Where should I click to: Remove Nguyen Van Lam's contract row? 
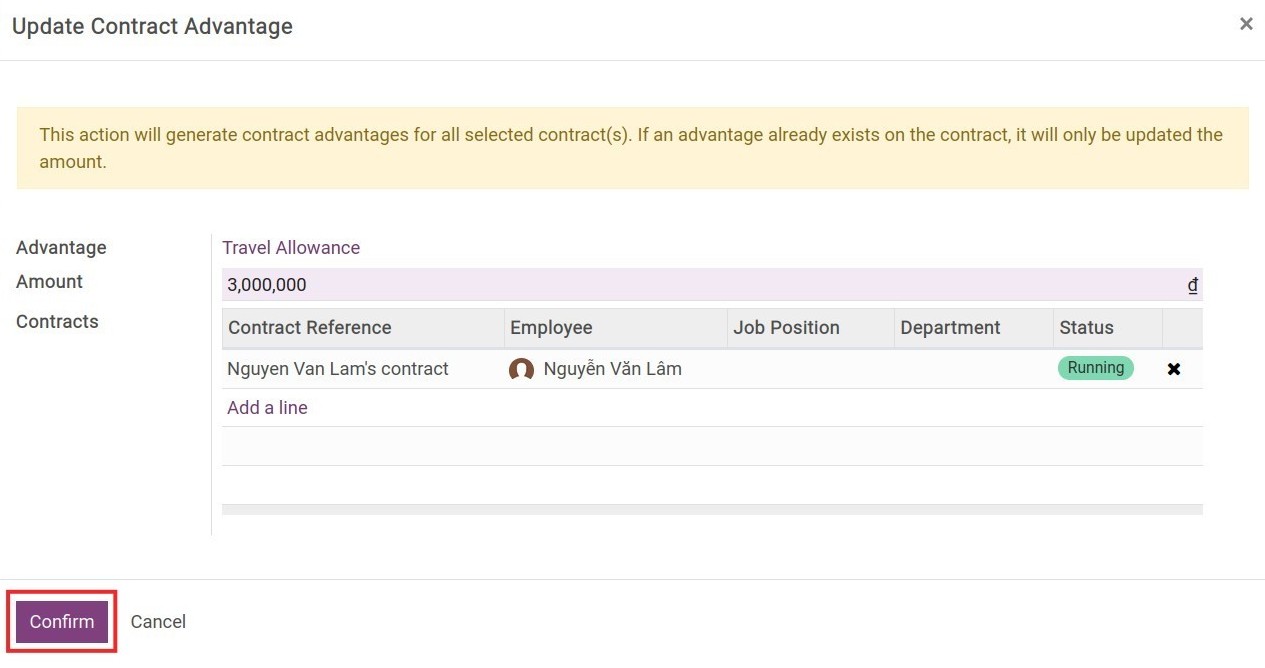1174,369
